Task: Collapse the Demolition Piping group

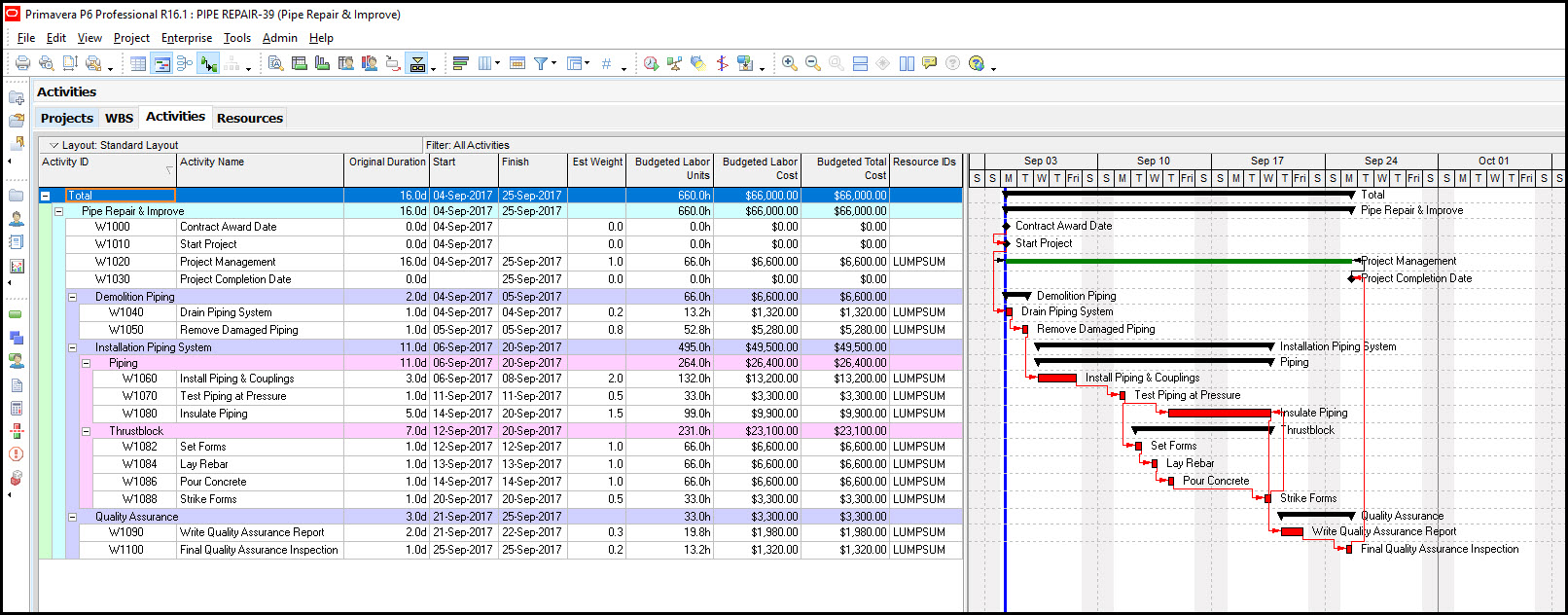Action: pos(72,297)
